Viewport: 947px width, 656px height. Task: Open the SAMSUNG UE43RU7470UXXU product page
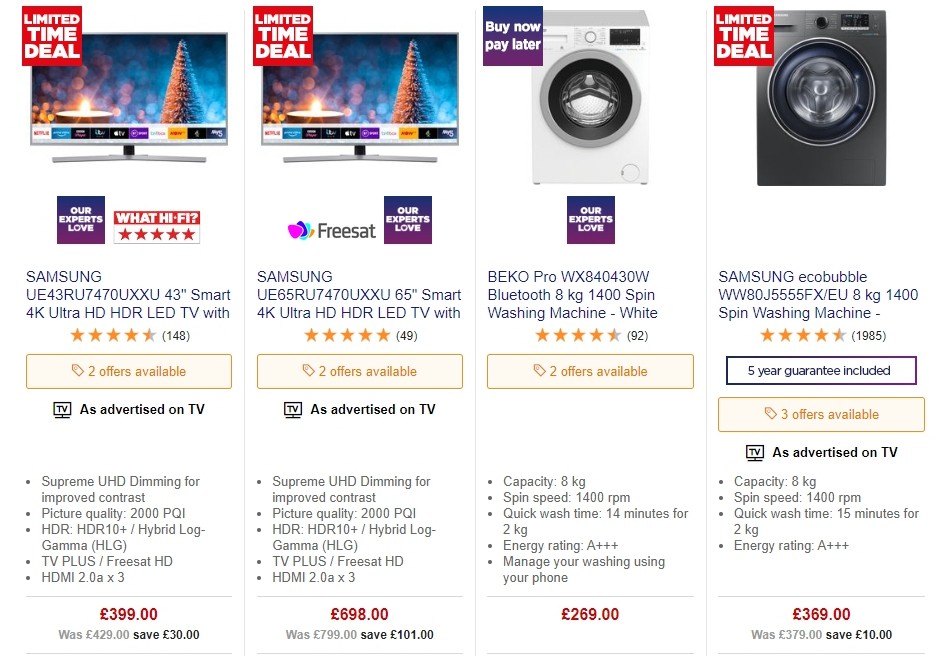[128, 294]
